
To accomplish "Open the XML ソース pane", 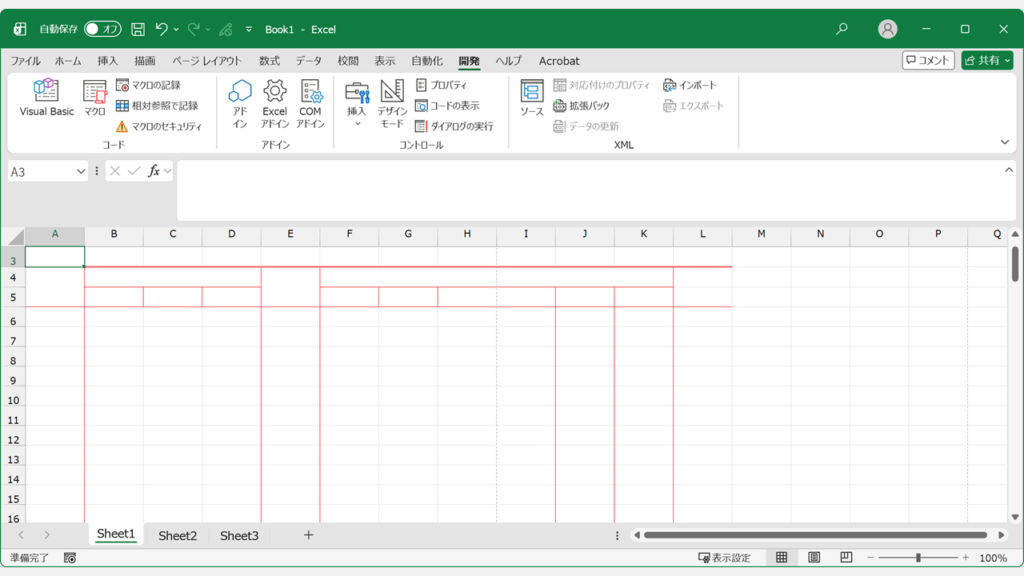I will [x=531, y=99].
